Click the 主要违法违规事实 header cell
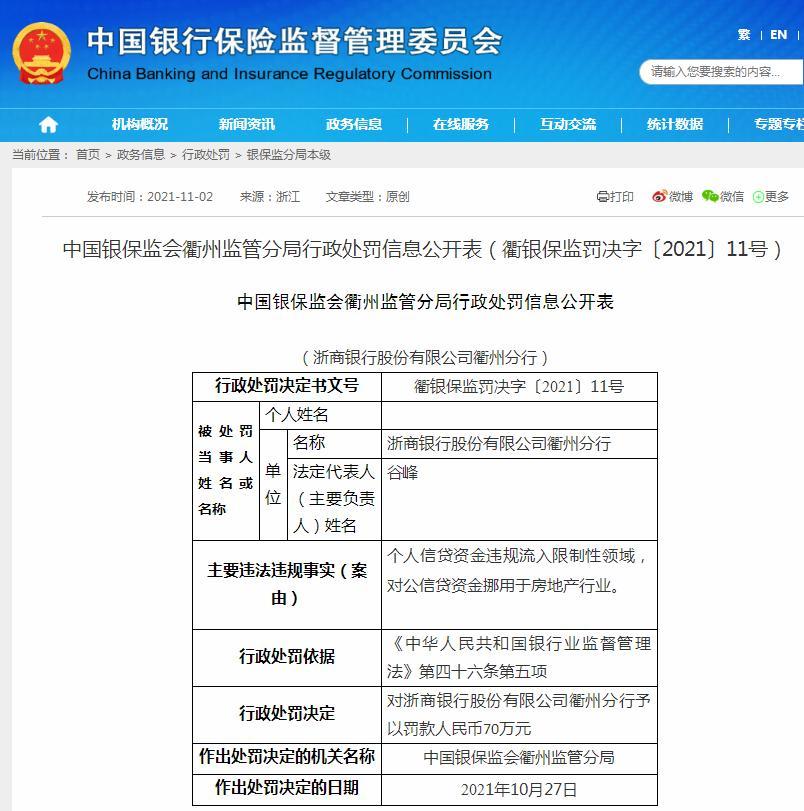This screenshot has width=804, height=811. [x=287, y=585]
